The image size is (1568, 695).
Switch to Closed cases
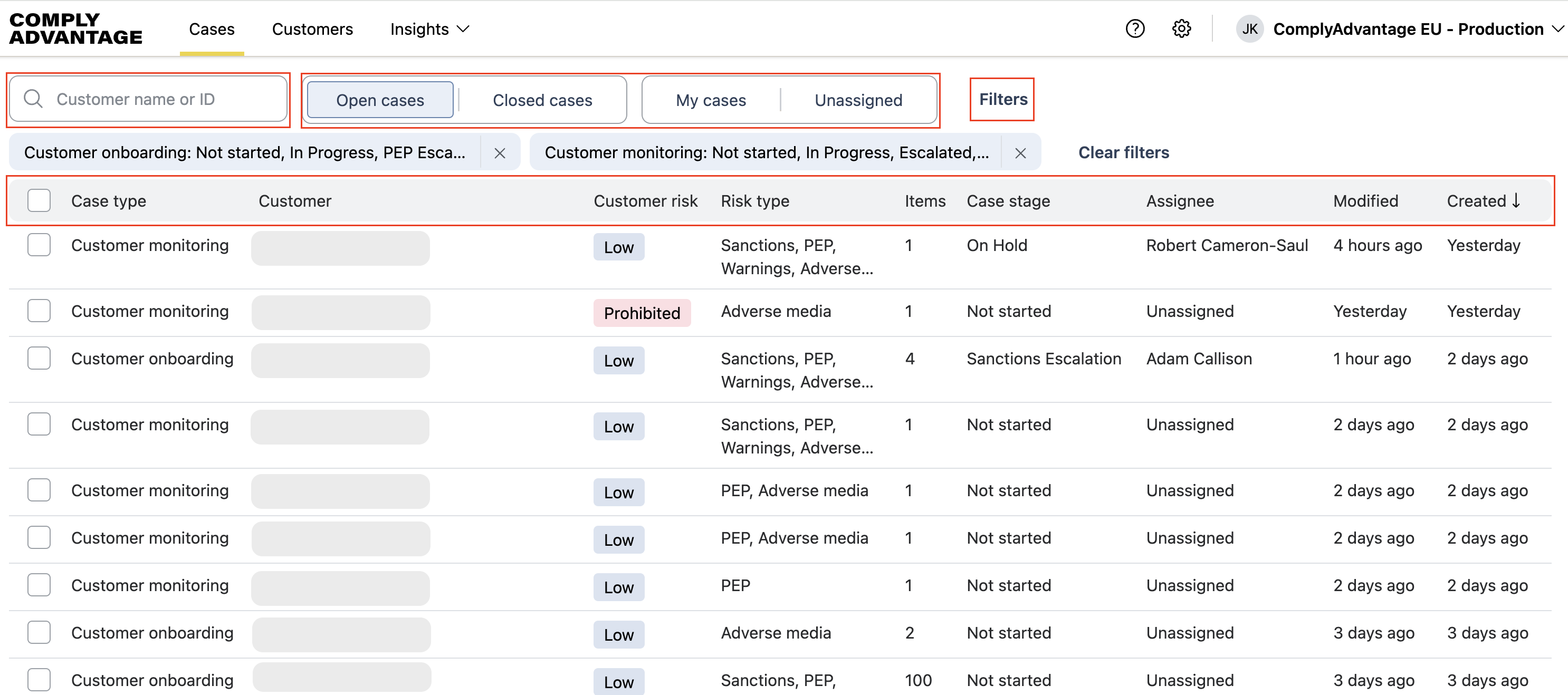542,100
